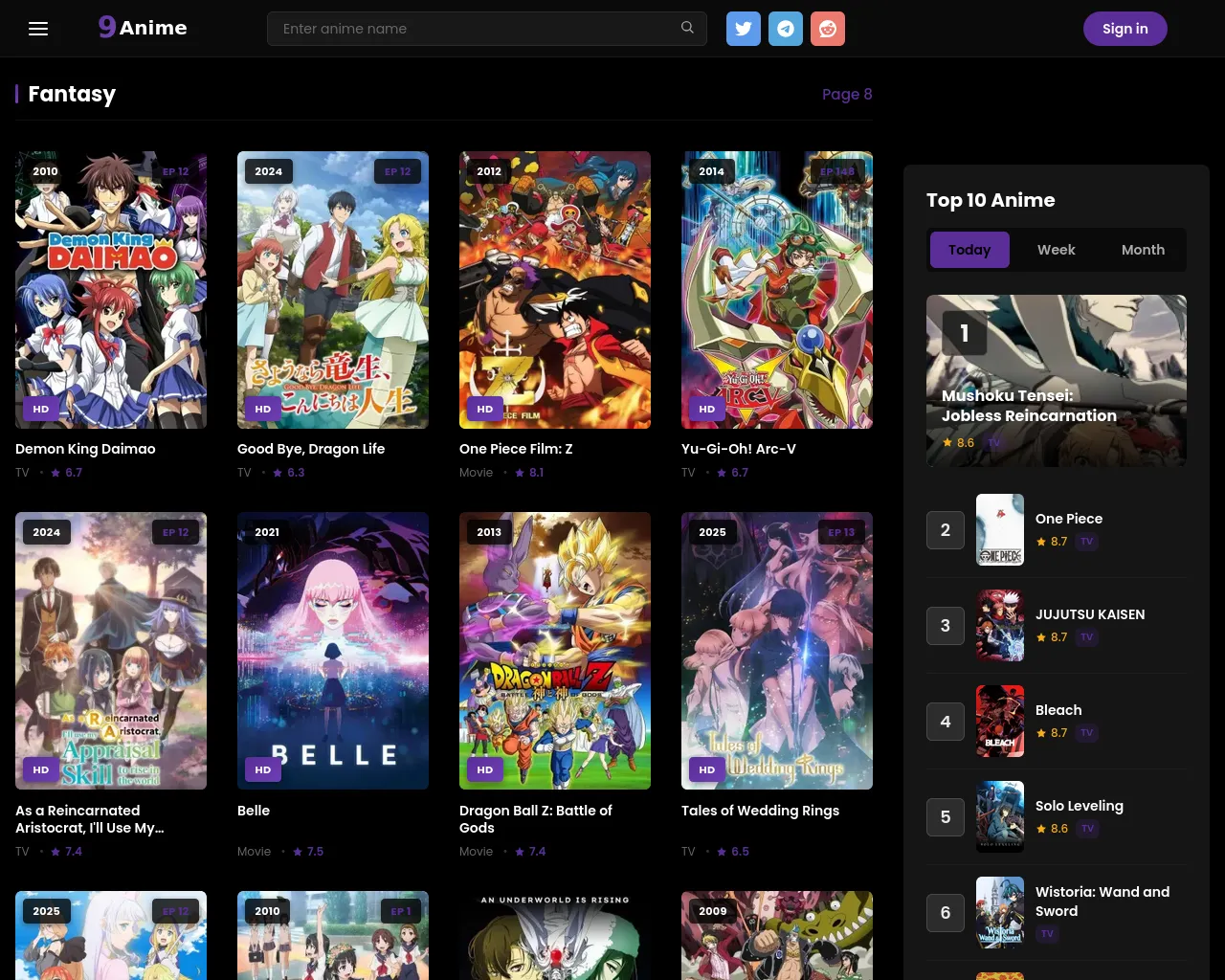
Task: Open Demon King Daimao poster
Action: tap(111, 290)
